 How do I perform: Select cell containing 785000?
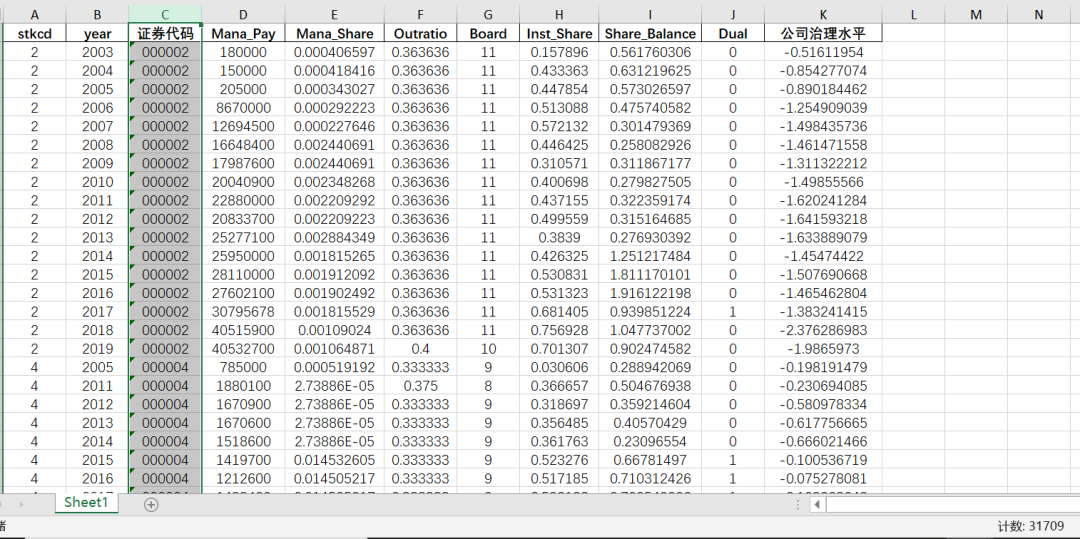(x=243, y=367)
